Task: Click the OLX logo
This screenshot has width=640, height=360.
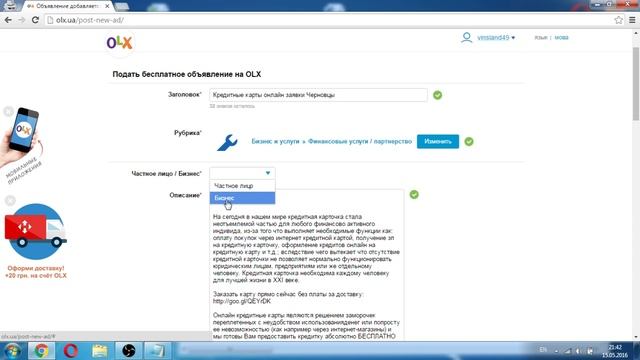Action: click(x=119, y=42)
